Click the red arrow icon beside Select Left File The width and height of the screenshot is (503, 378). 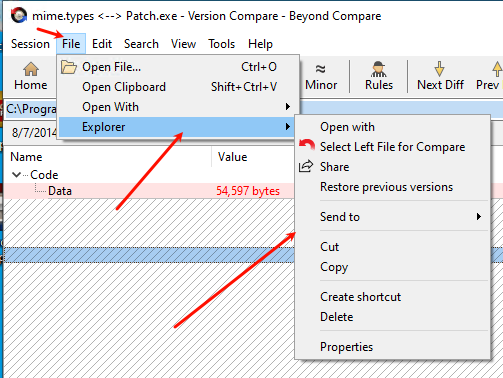tap(307, 145)
